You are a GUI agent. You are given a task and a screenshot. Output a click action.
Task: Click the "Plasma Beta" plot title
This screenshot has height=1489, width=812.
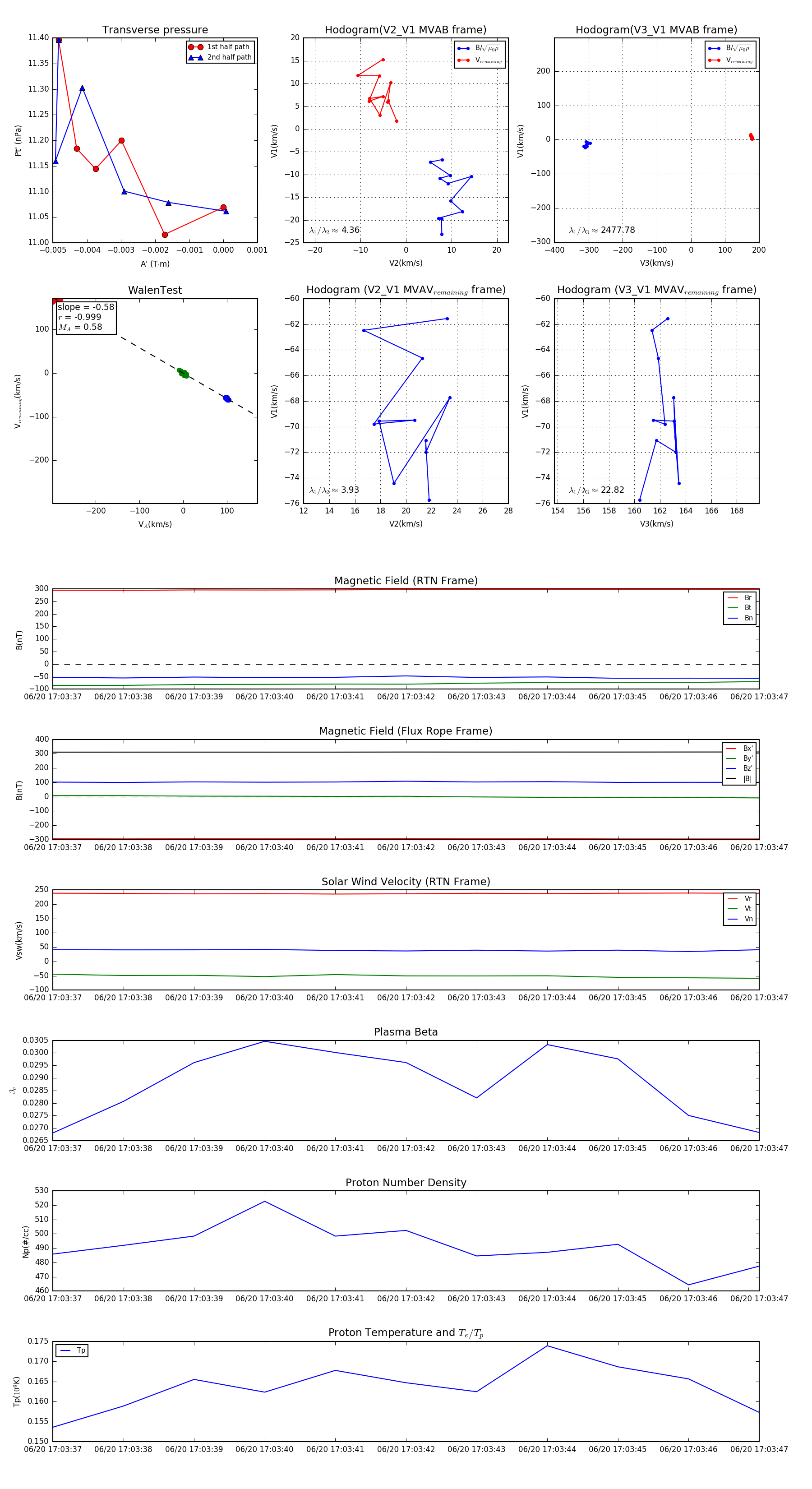point(406,1032)
